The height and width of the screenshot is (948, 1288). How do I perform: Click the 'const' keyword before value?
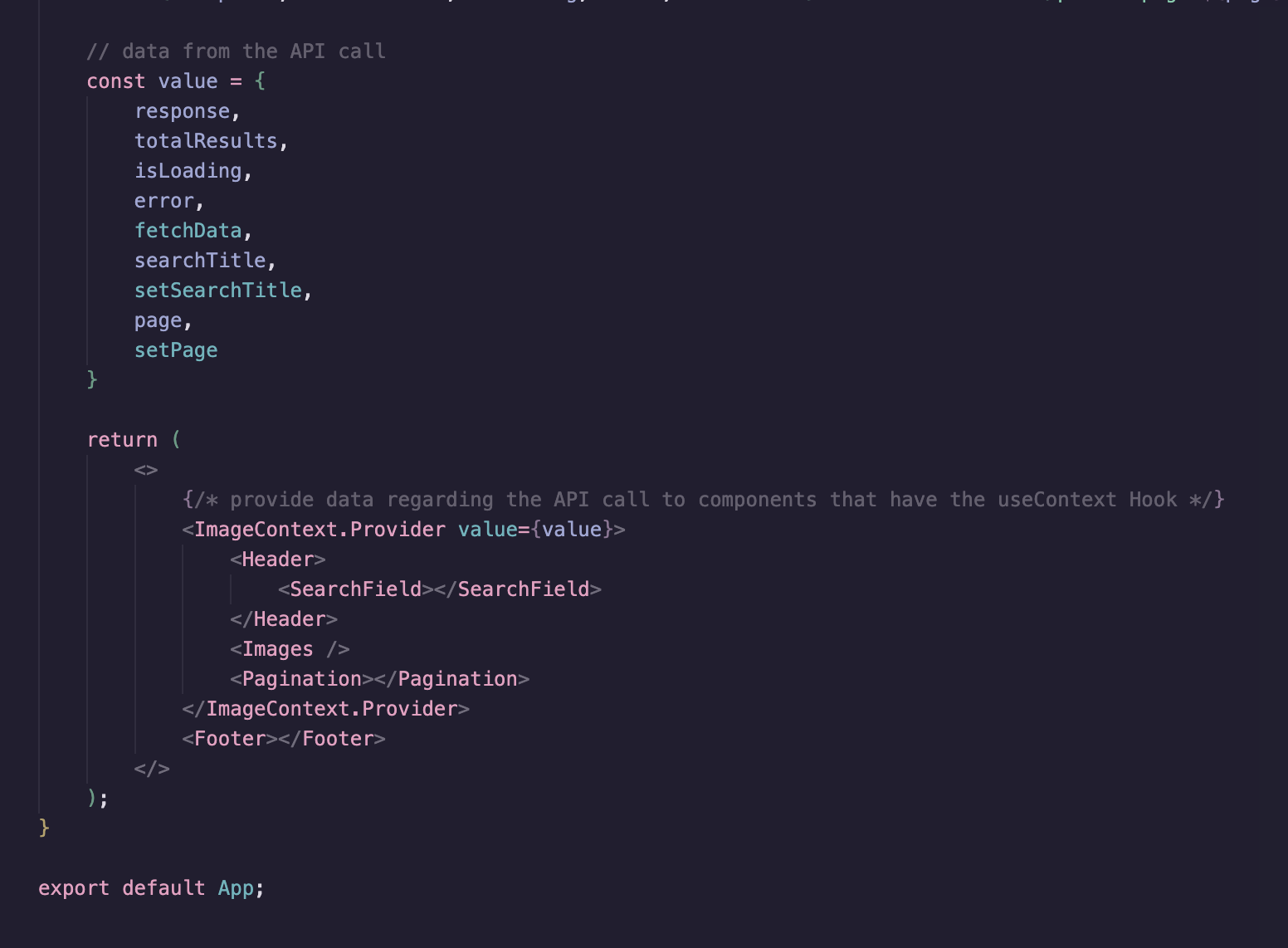click(115, 81)
